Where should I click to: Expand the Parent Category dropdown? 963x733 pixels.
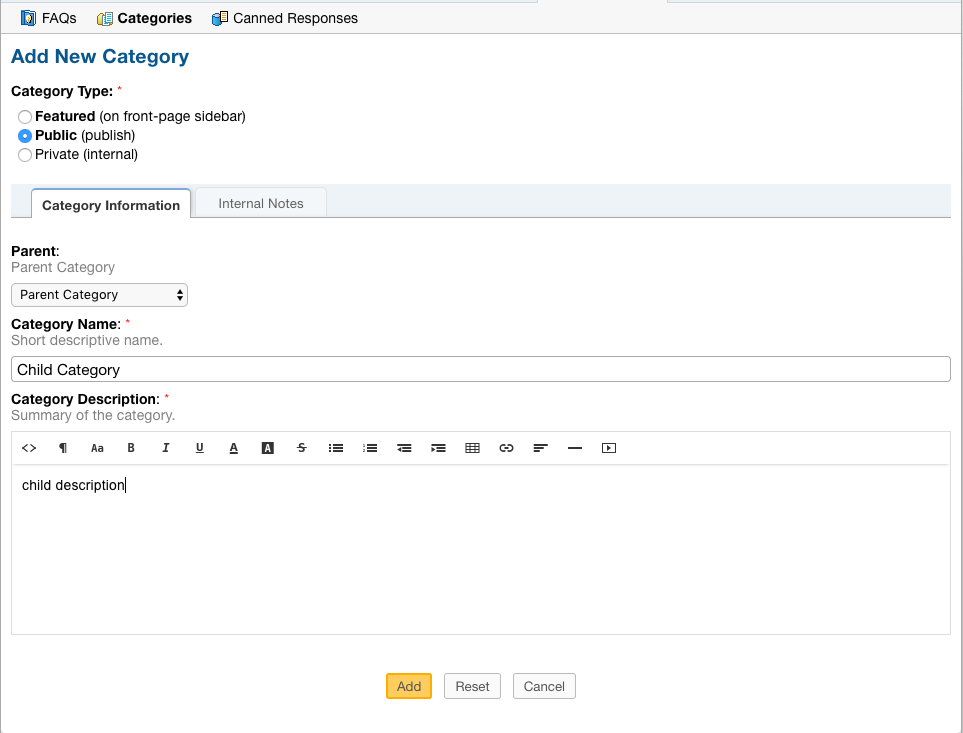pyautogui.click(x=99, y=295)
